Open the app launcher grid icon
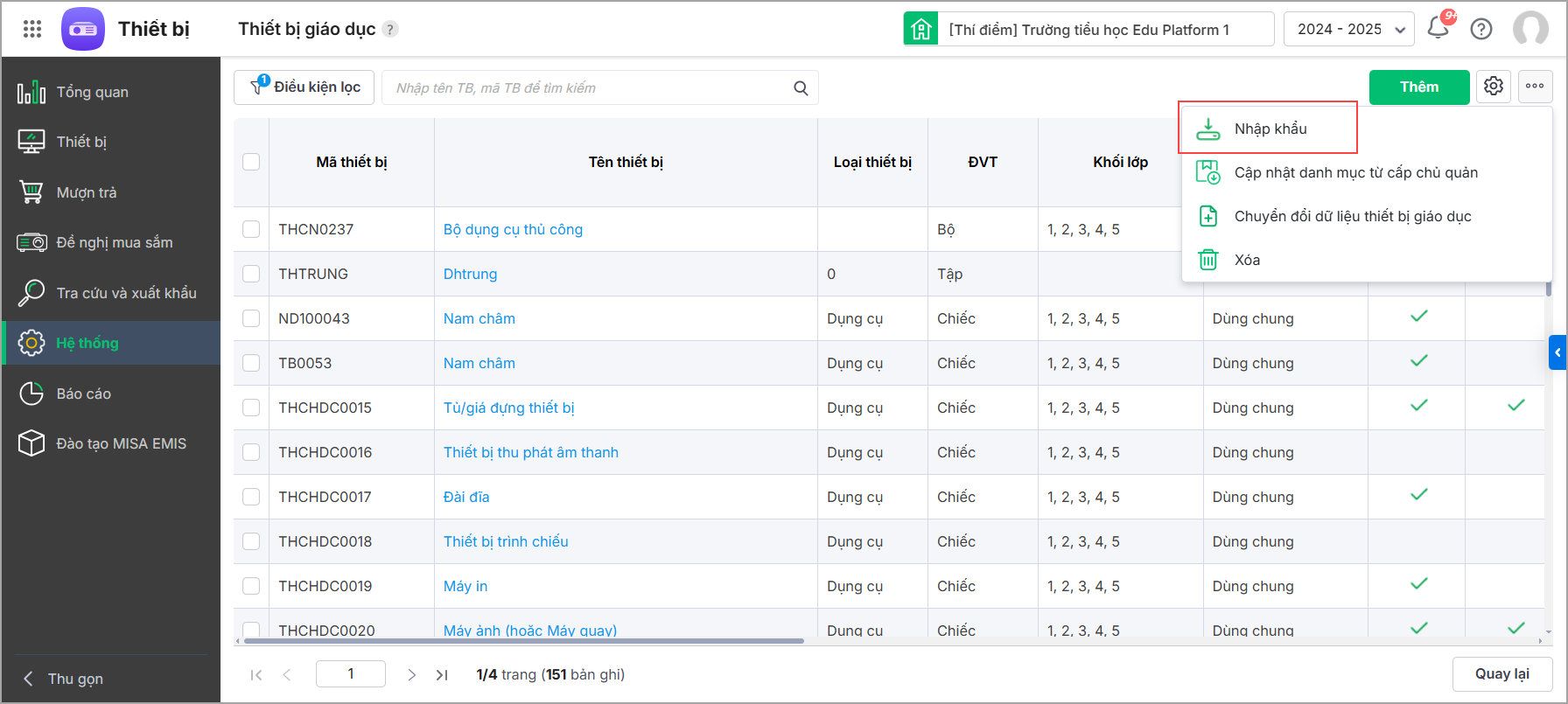Screen dimensions: 1568x704 [32, 29]
